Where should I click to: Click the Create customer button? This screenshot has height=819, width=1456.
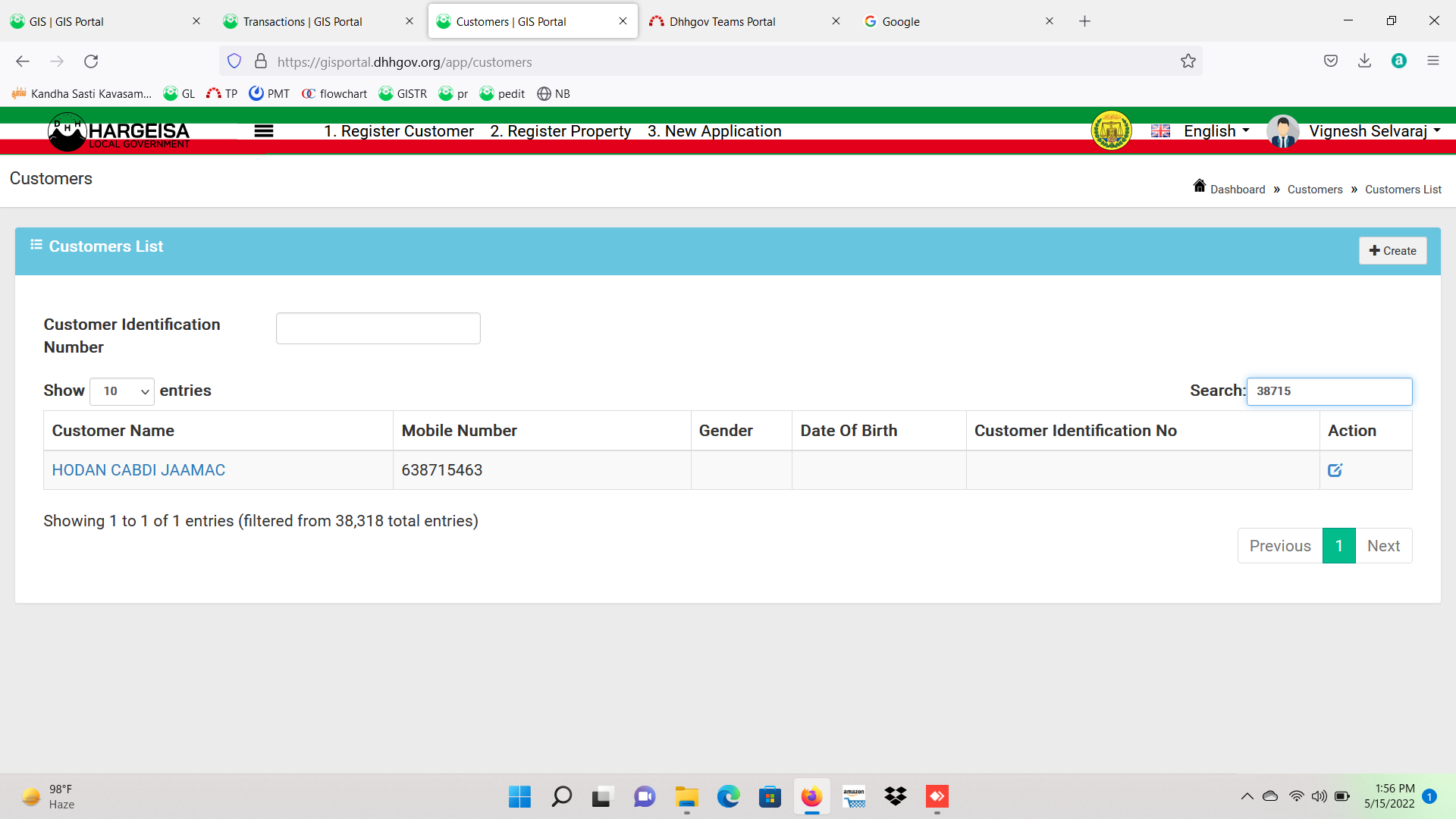(x=1392, y=251)
